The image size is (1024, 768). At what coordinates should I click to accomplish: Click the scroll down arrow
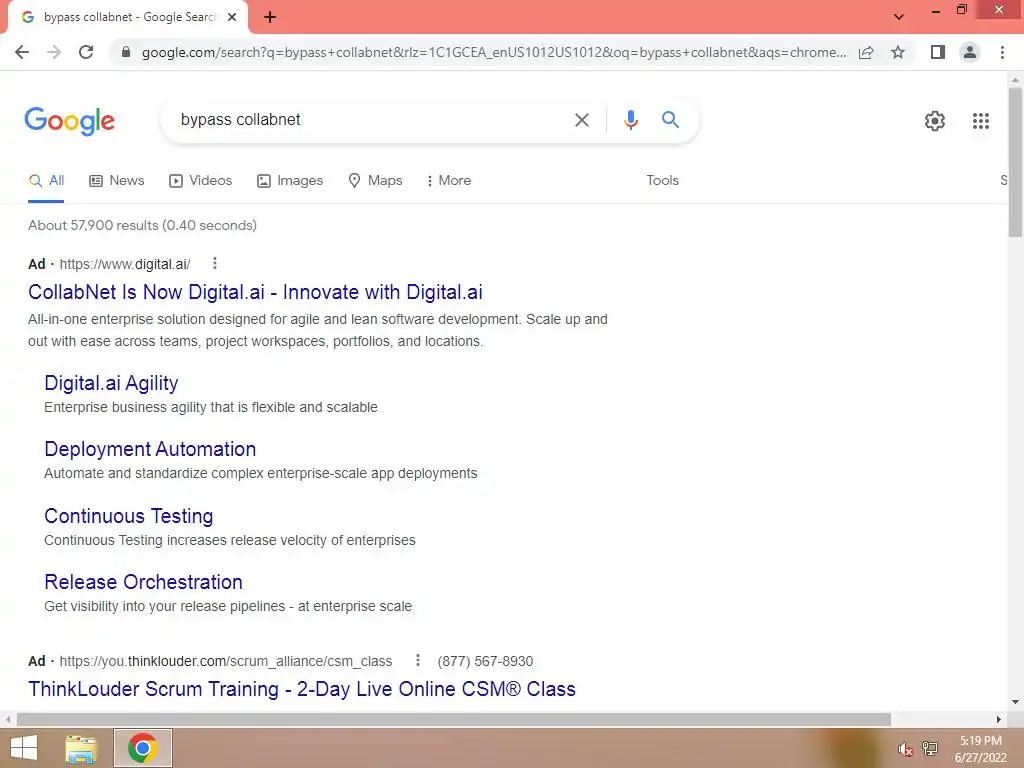1015,703
